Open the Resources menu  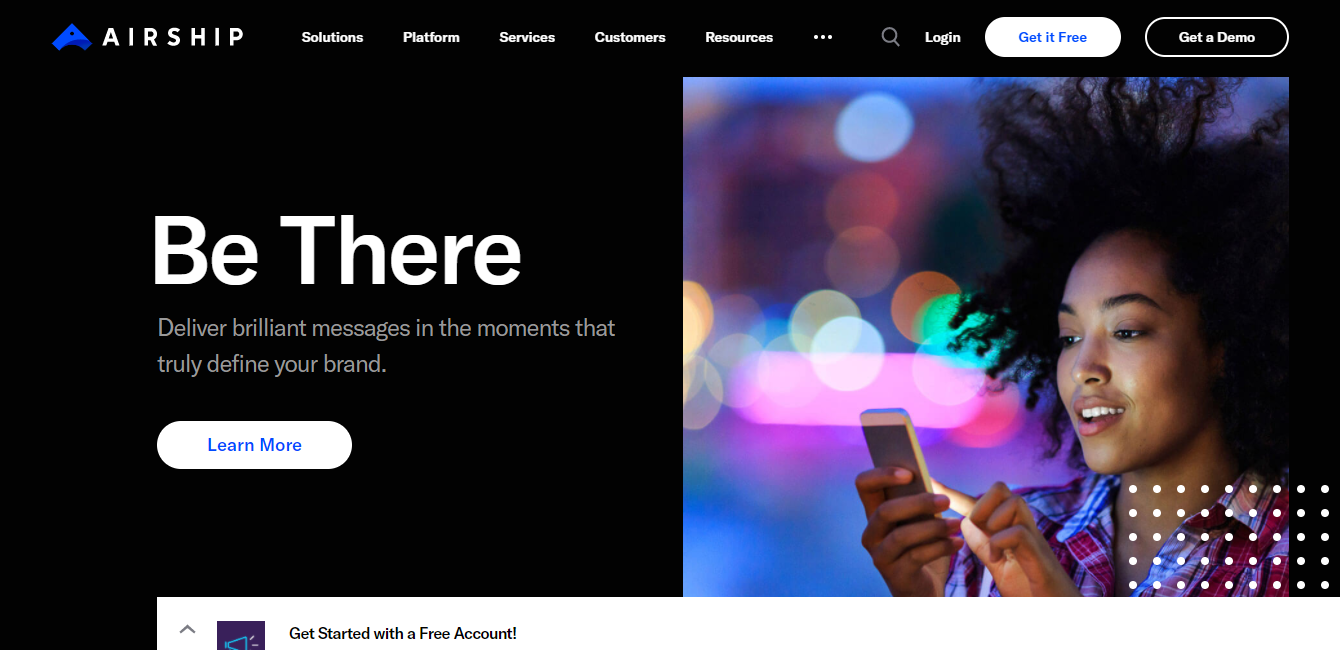(739, 37)
